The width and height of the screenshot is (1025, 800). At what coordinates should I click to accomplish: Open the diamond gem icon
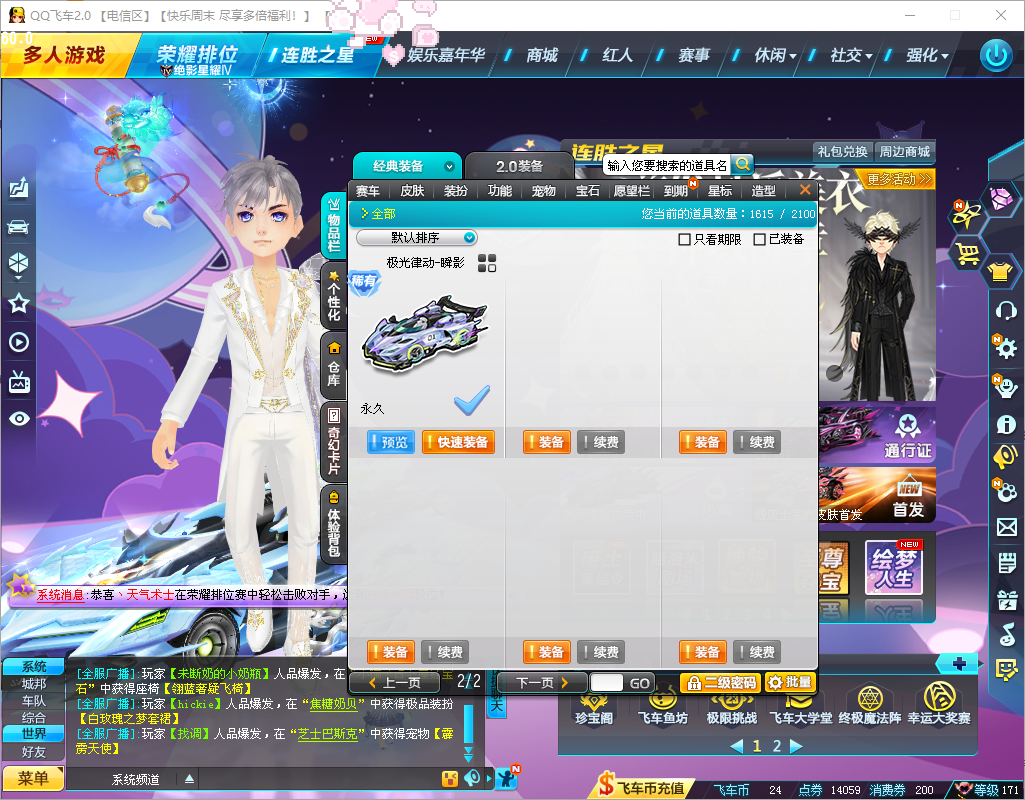1001,199
